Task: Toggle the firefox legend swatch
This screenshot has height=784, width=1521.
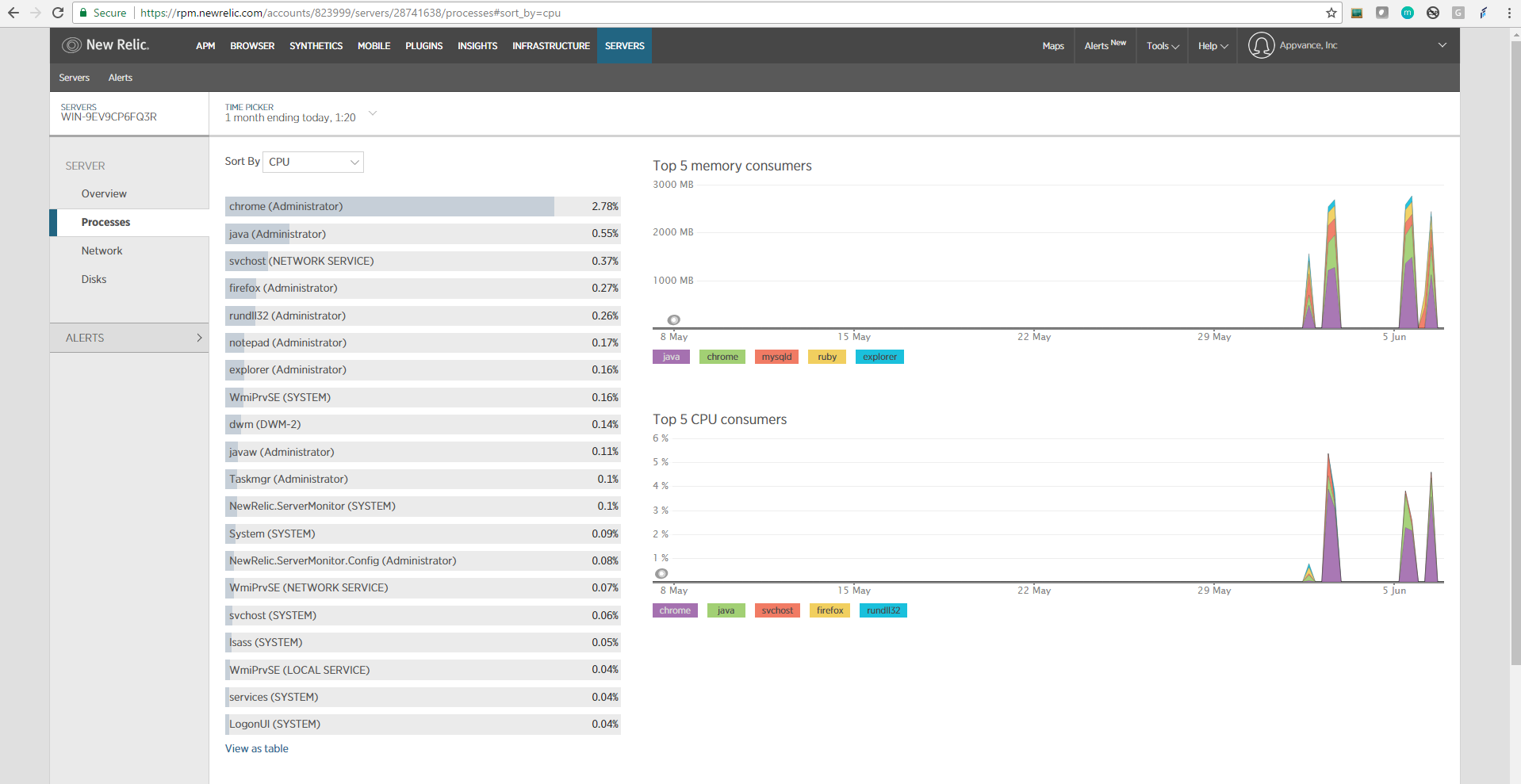Action: point(829,610)
